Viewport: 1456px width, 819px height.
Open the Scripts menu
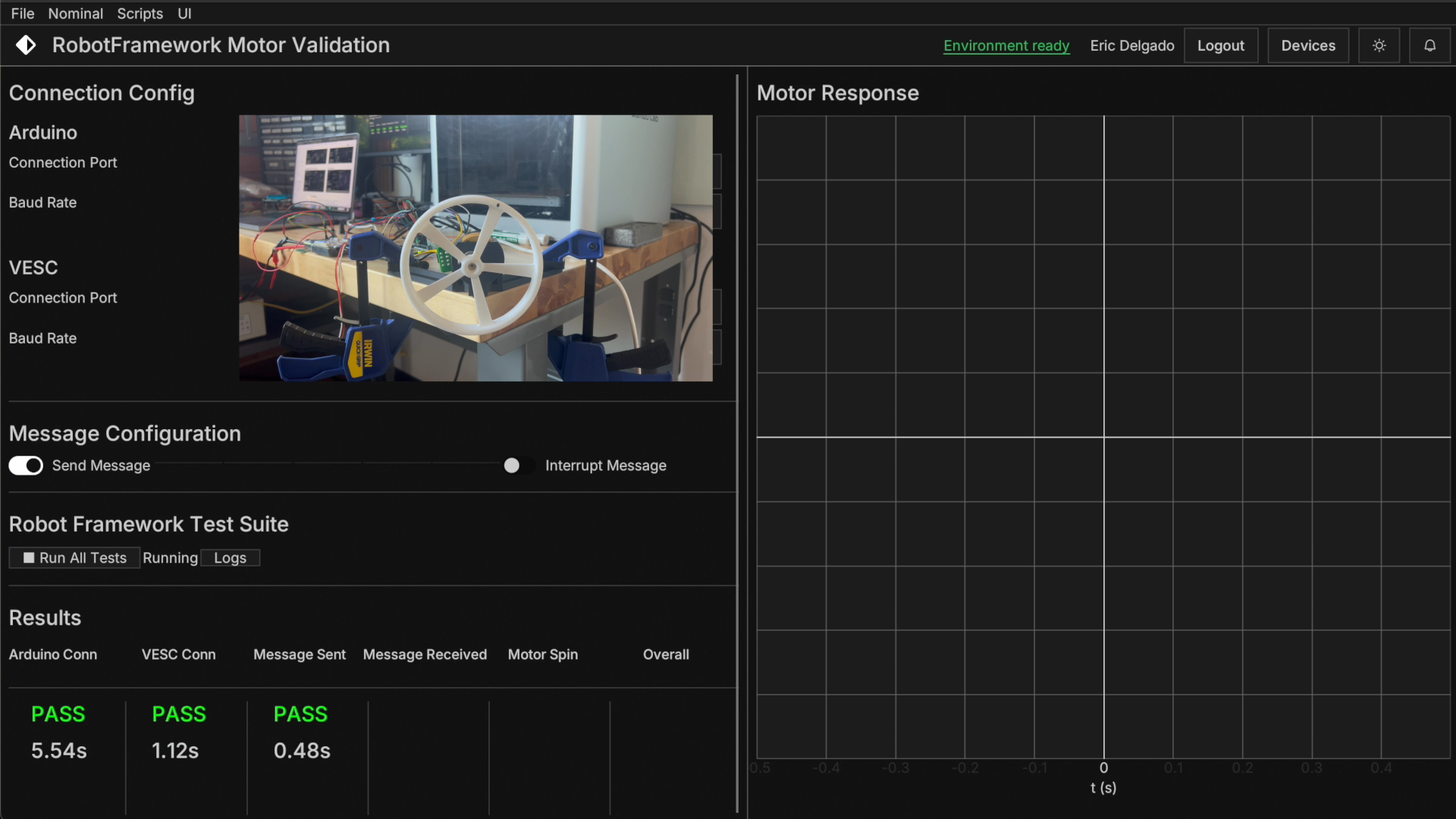pyautogui.click(x=140, y=14)
